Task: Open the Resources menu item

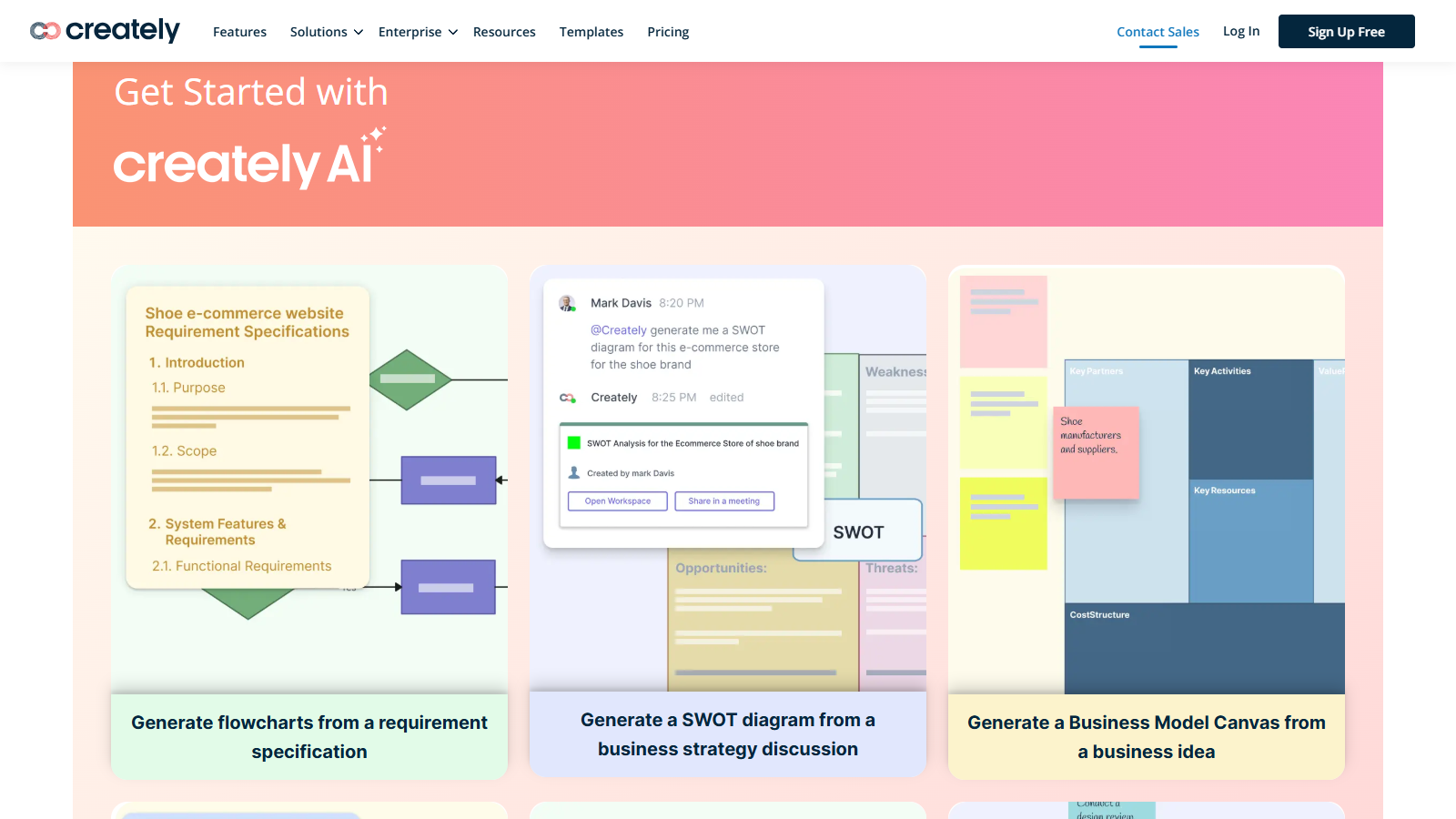Action: 504,32
